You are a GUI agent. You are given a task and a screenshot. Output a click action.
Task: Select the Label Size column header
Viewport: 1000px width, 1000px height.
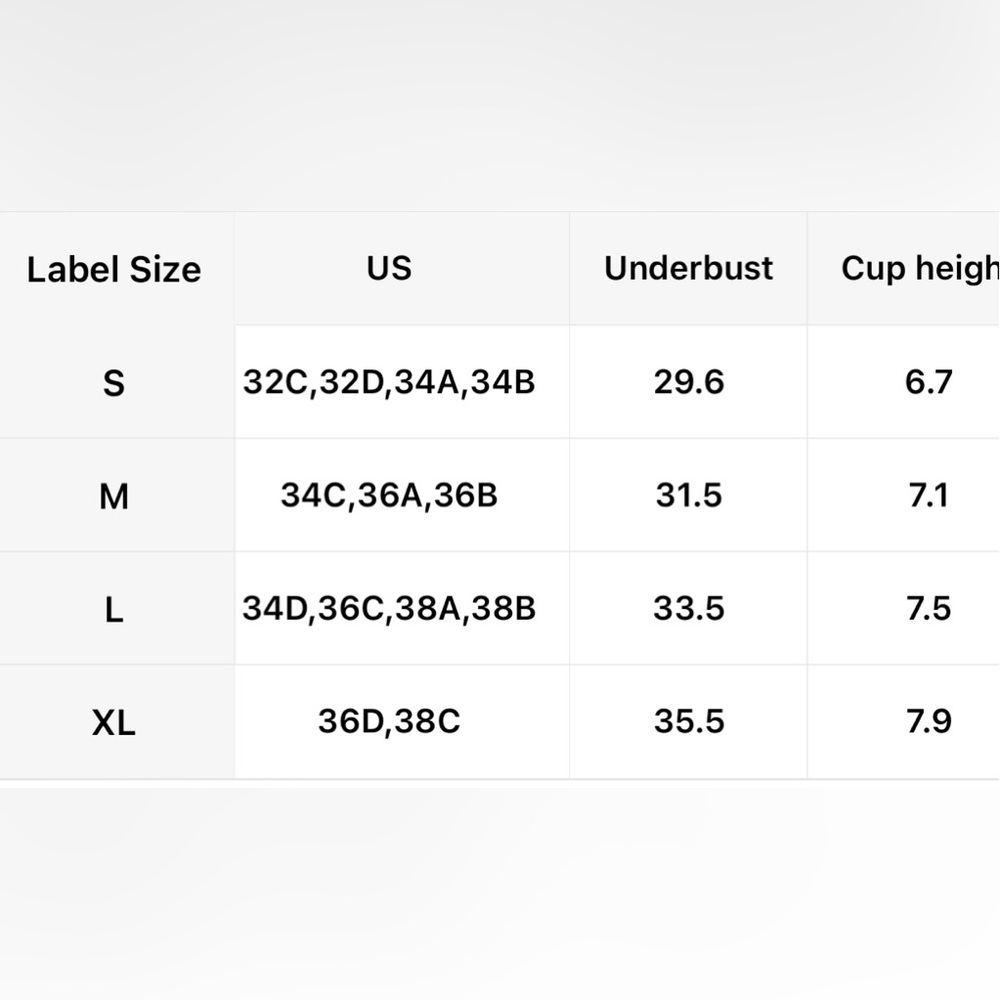pyautogui.click(x=114, y=269)
